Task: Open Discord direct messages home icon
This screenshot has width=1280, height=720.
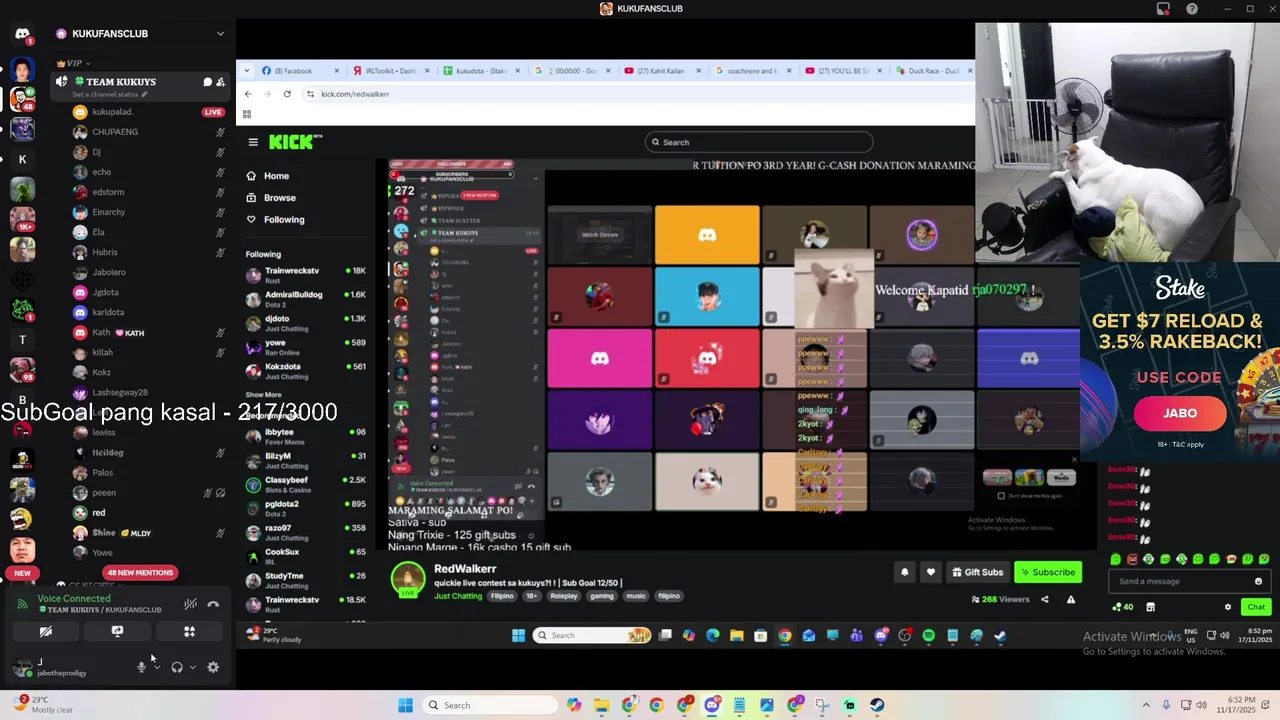Action: 22,34
